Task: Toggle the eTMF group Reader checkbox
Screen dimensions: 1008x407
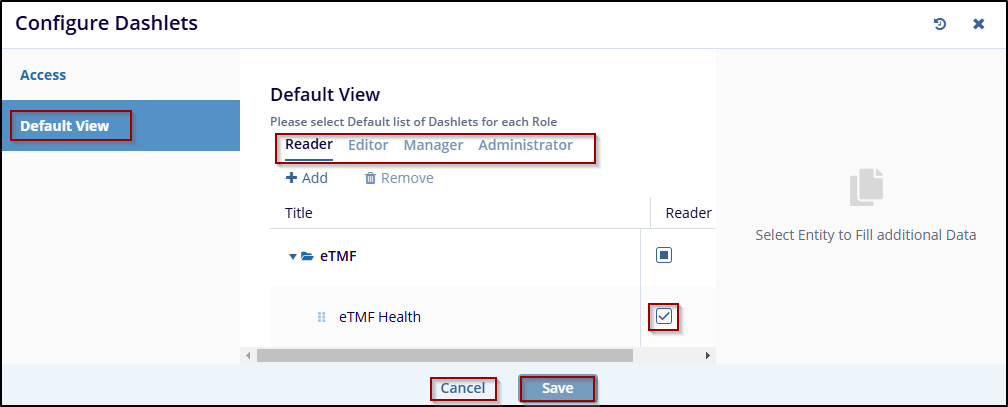Action: 664,255
